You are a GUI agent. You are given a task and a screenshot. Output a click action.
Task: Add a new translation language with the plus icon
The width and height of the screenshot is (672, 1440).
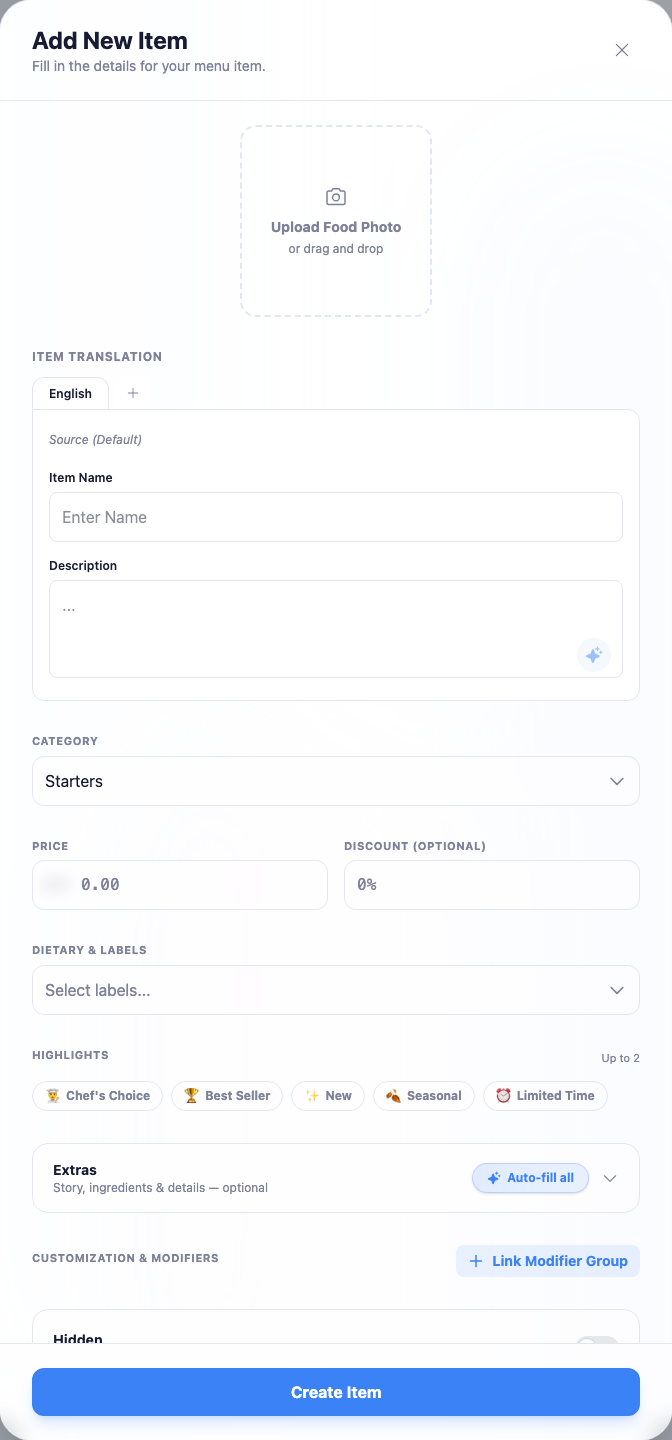[133, 393]
